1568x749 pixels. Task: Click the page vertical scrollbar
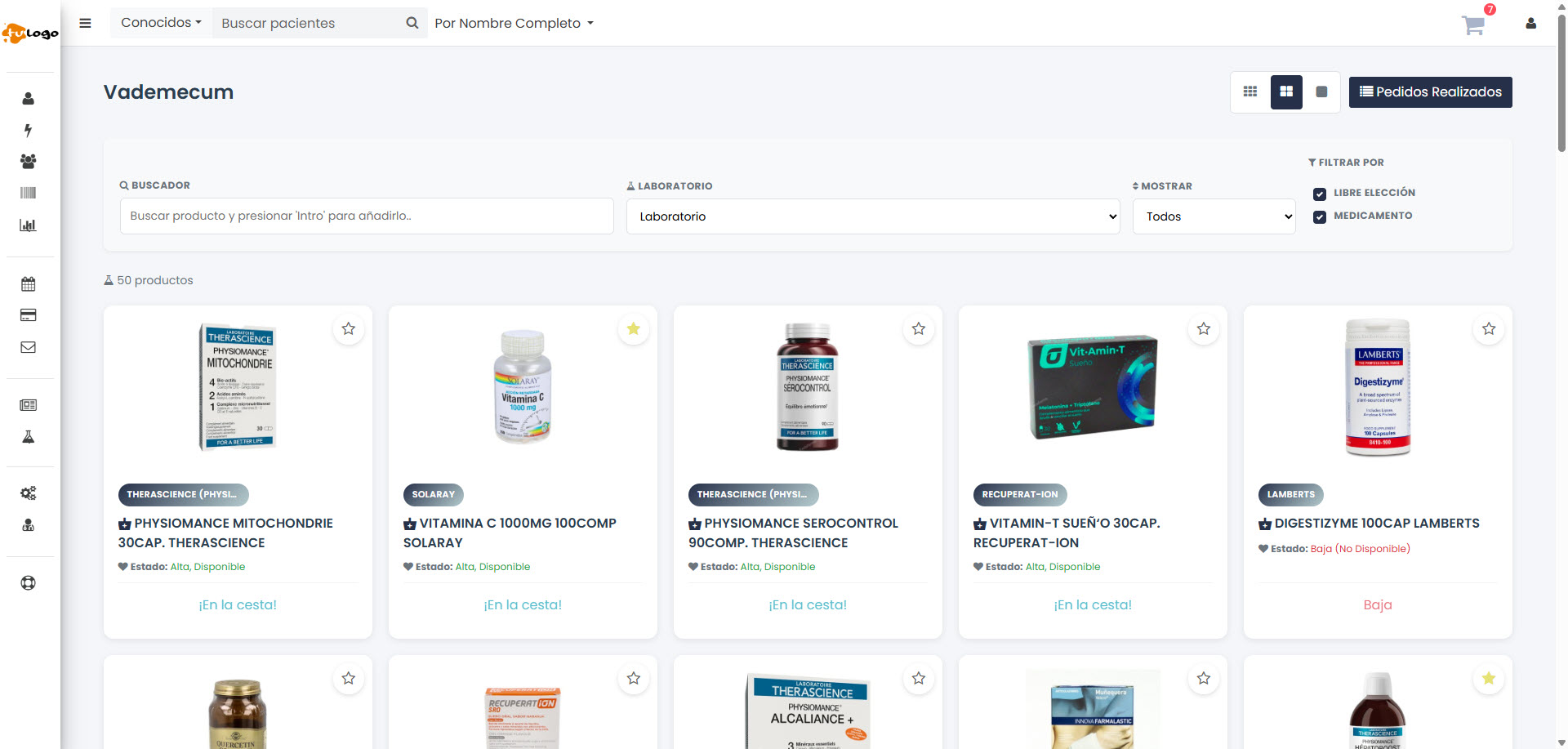pos(1561,82)
